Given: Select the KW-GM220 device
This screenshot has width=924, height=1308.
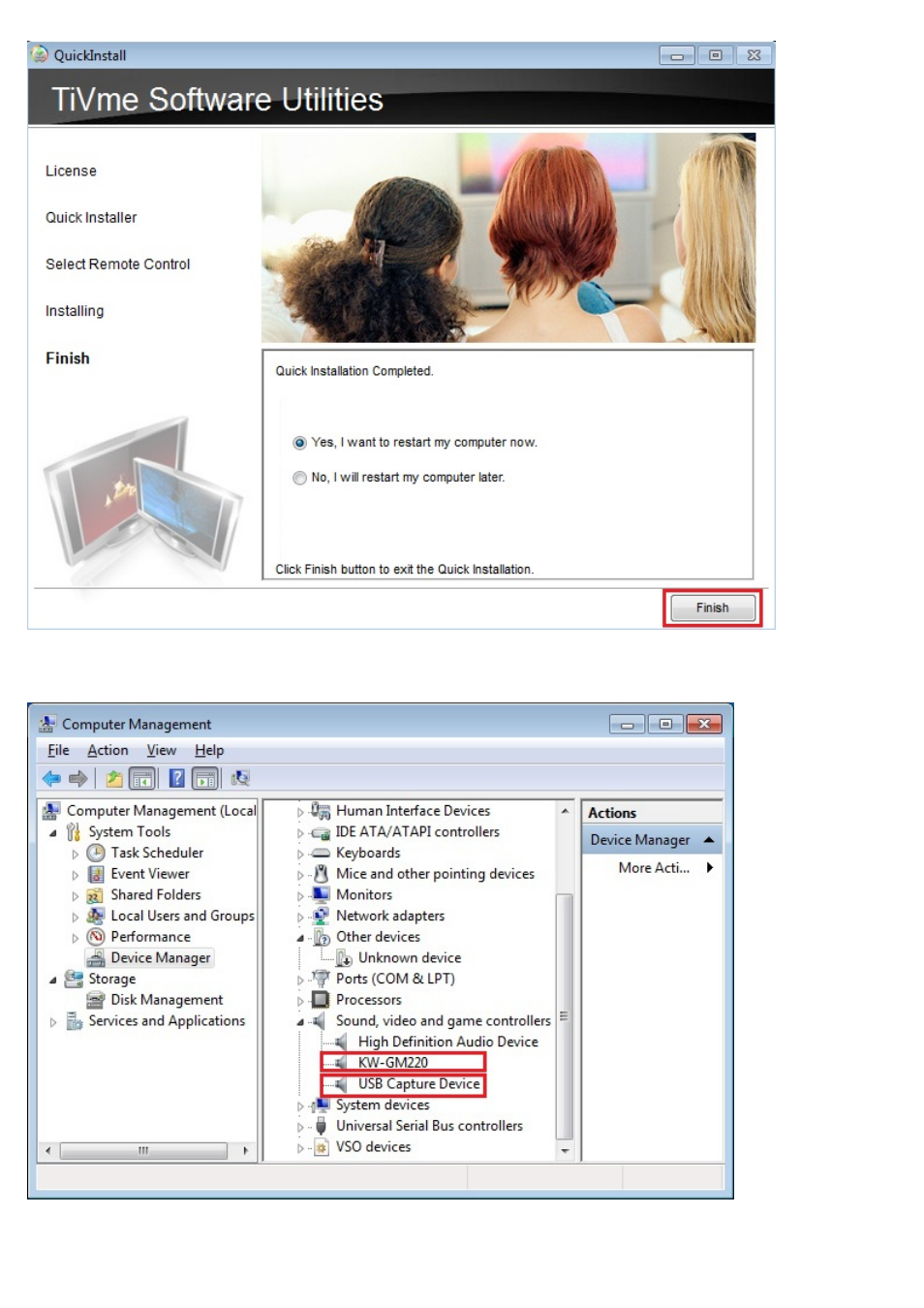Looking at the screenshot, I should (393, 1063).
